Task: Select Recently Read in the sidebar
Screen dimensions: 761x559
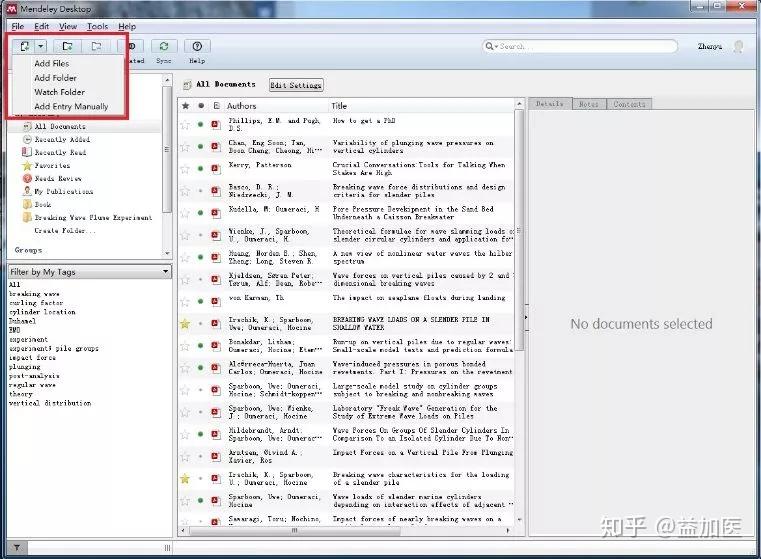Action: [x=60, y=152]
